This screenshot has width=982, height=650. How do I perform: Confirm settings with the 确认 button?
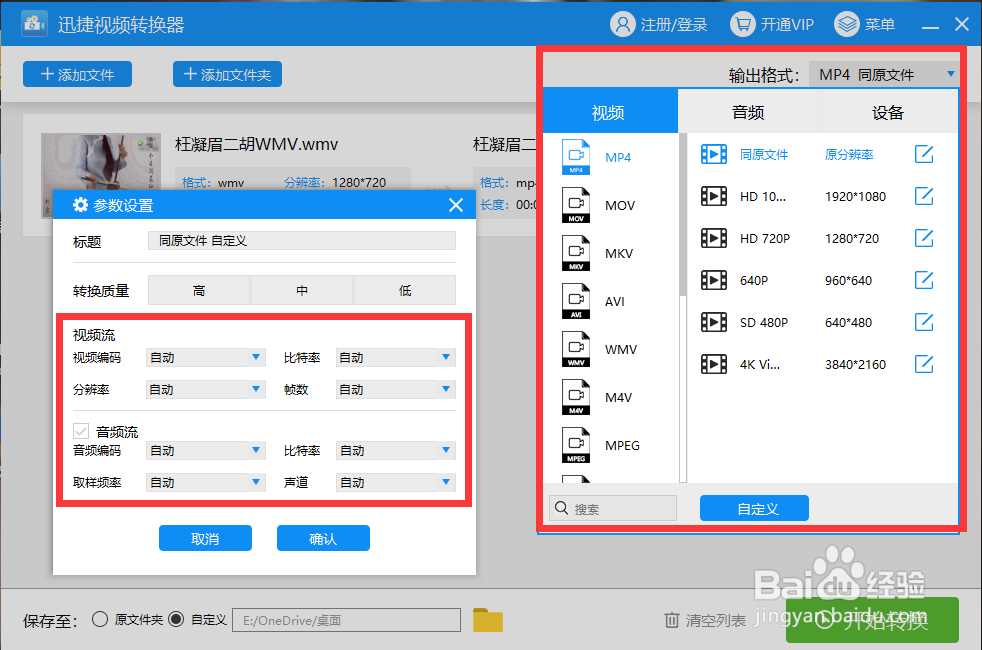click(323, 537)
